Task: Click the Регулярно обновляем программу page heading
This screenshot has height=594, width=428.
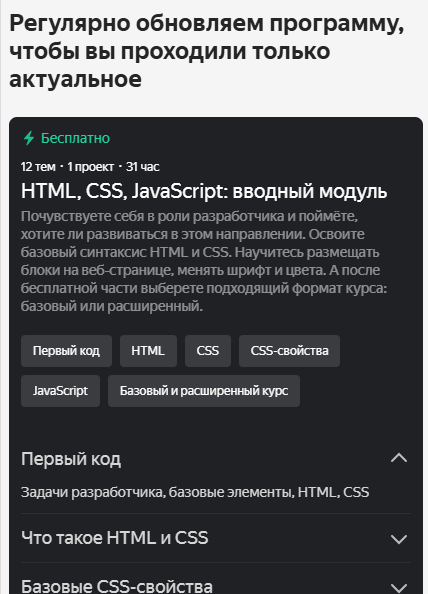Action: pos(206,51)
